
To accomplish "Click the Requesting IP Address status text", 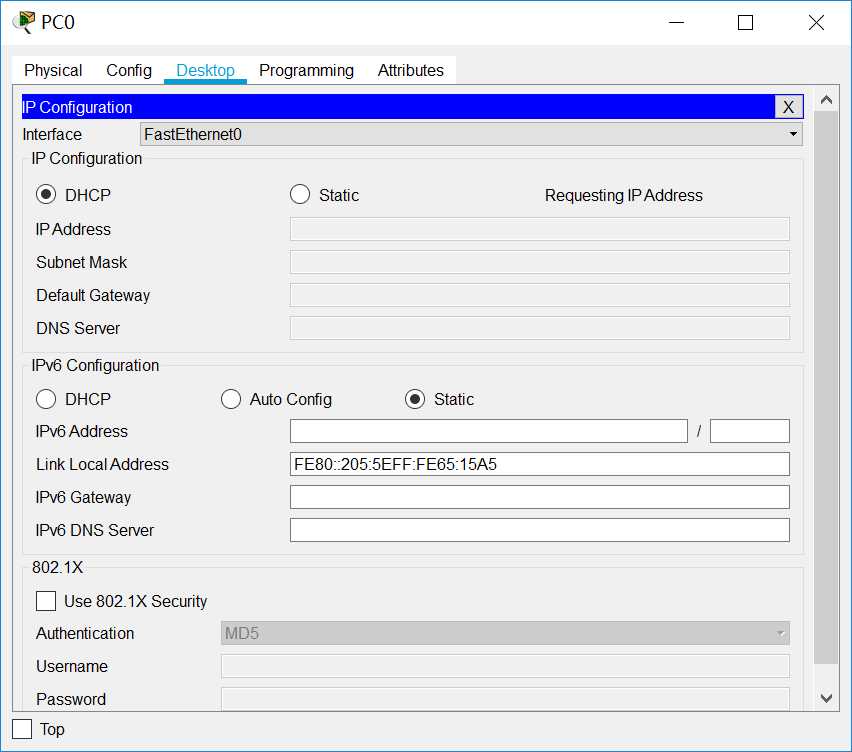I will pos(624,195).
